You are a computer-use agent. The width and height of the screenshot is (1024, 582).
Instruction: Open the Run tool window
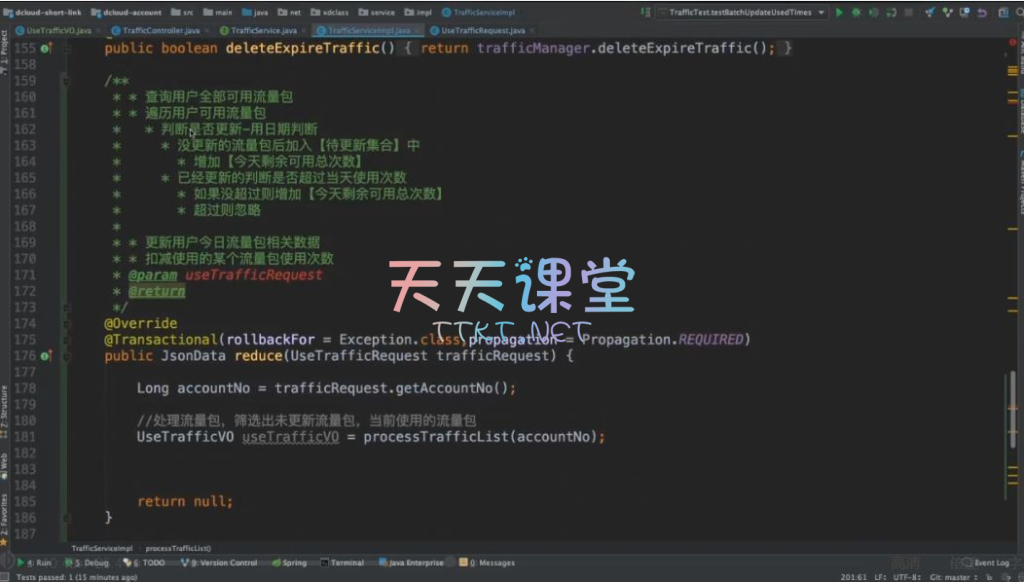point(38,563)
